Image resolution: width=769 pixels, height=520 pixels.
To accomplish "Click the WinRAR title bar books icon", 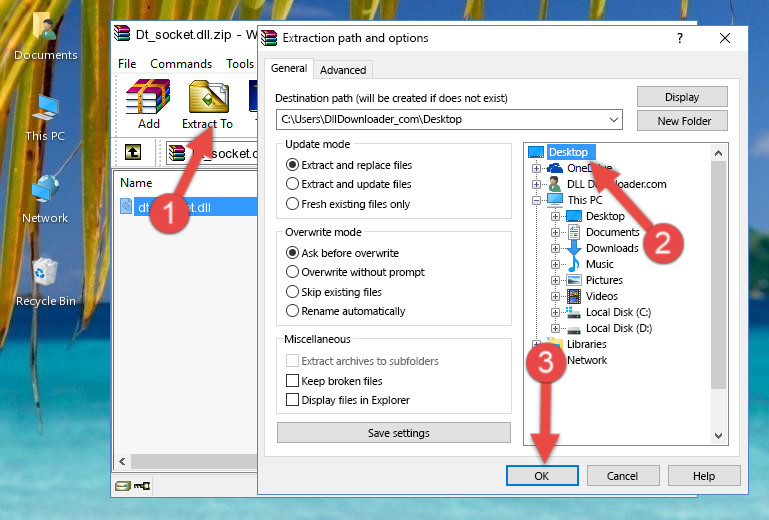I will 122,34.
